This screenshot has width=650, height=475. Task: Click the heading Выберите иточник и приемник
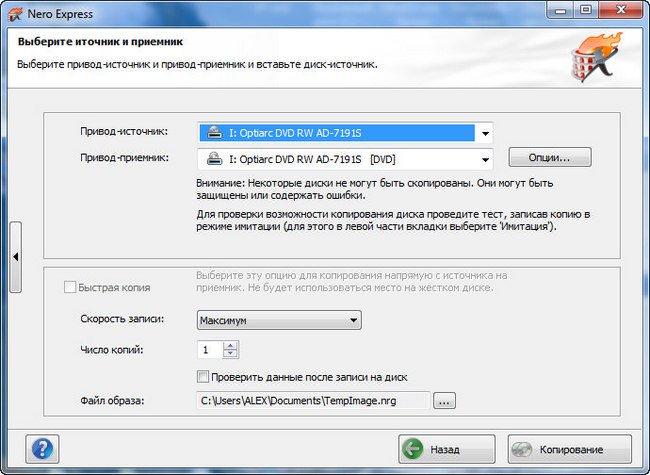(100, 42)
